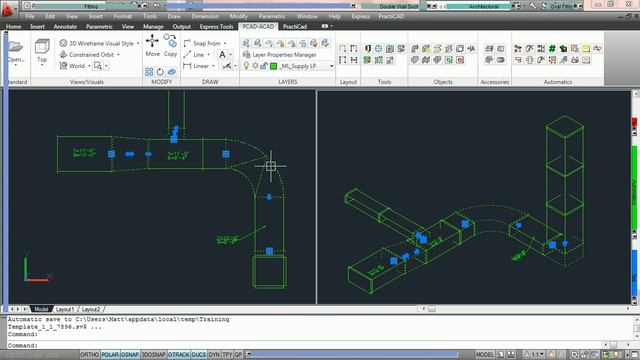Click the zoom window magnifier icon
The image size is (640, 360).
tap(98, 65)
